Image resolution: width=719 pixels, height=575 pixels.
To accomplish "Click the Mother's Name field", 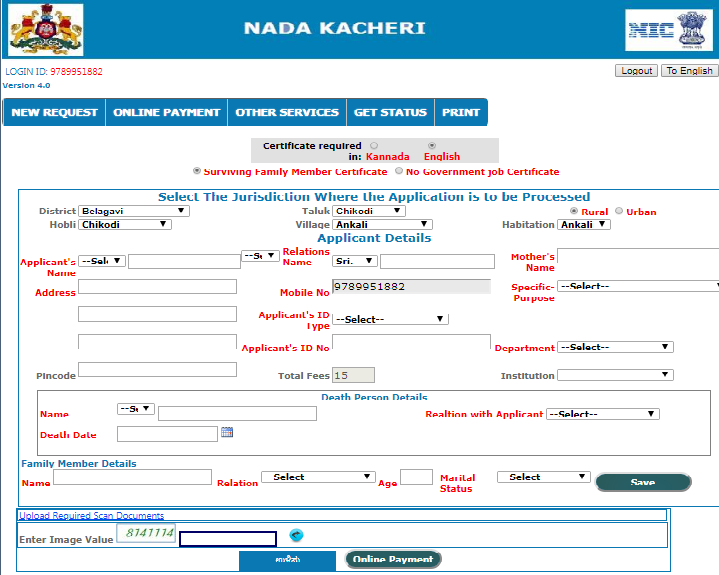I will pos(638,255).
